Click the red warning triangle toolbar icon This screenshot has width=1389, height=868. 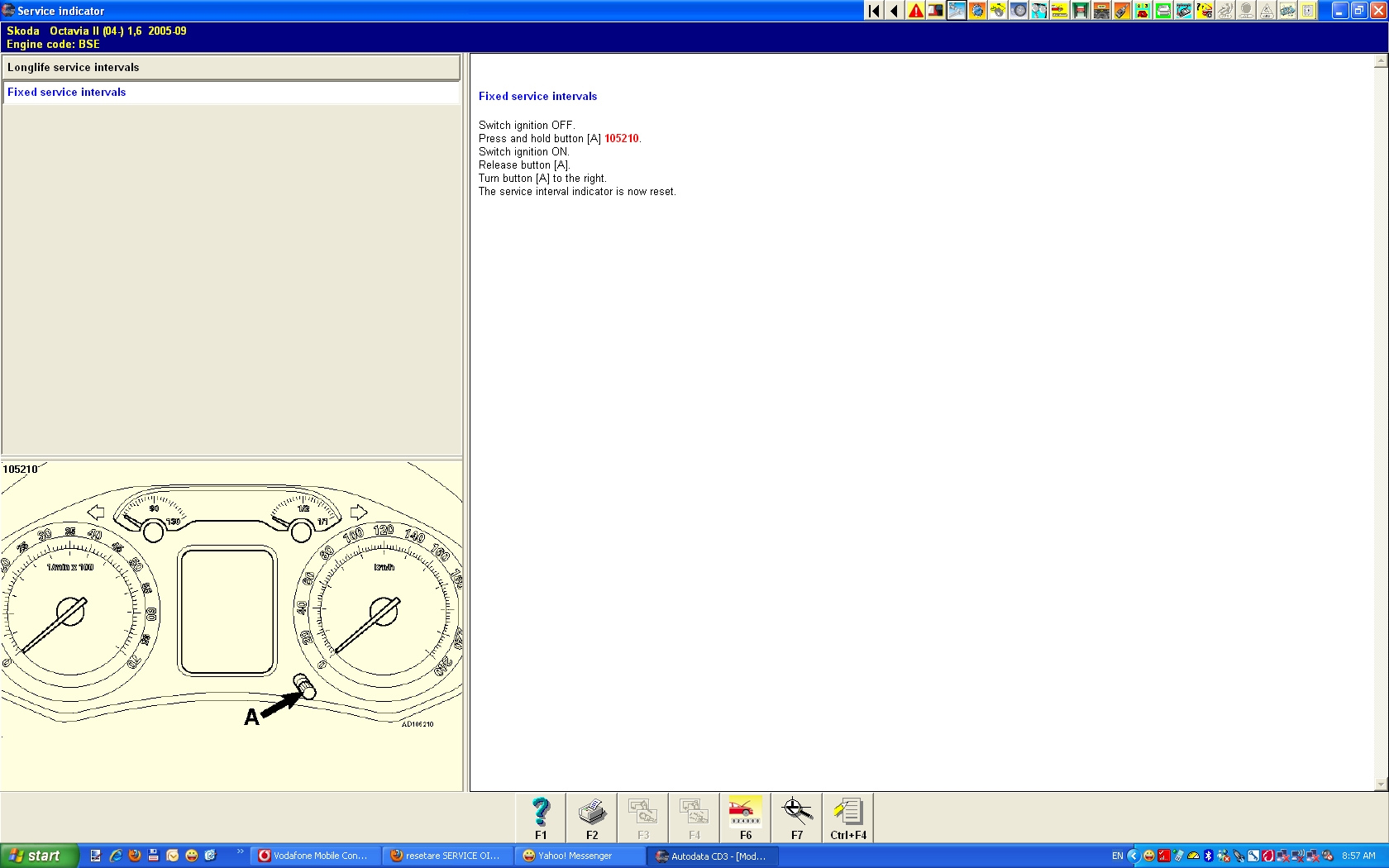click(915, 11)
